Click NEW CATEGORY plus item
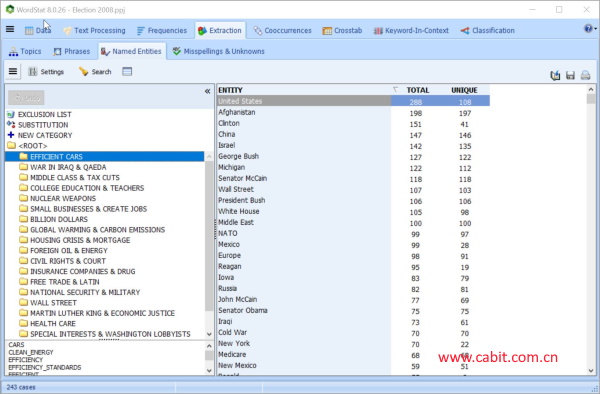Viewport: 600px width, 394px height. coord(39,135)
